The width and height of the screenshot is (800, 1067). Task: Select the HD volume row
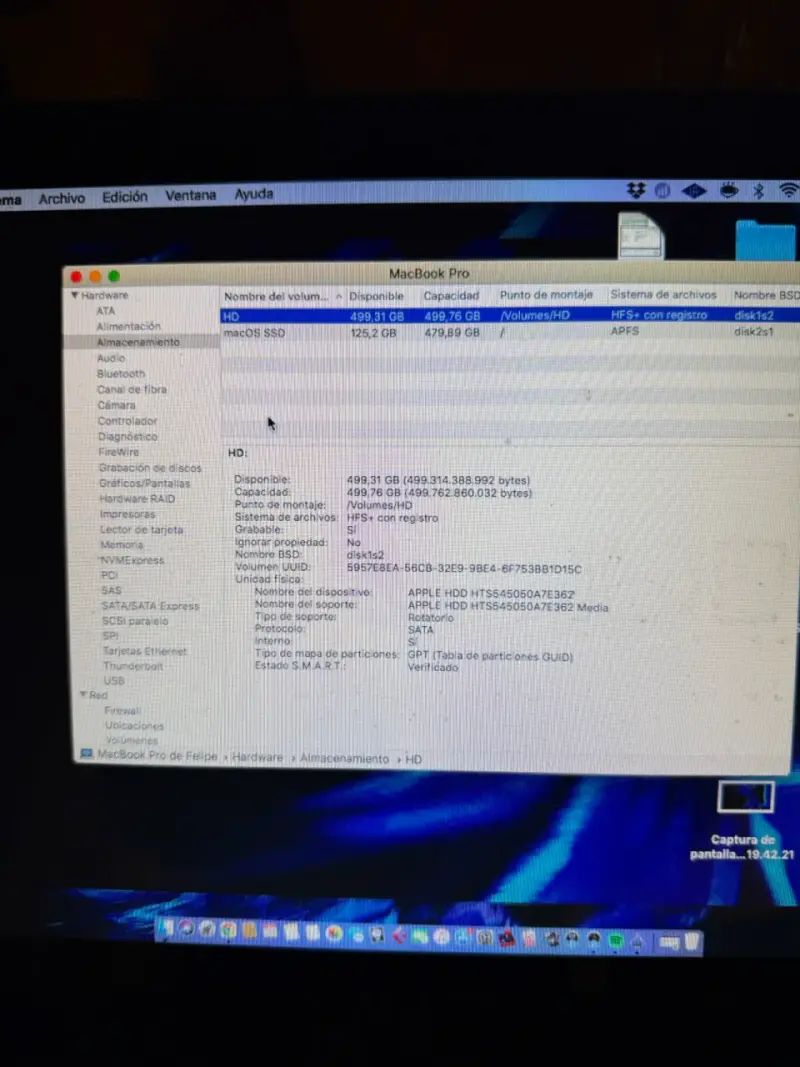510,316
